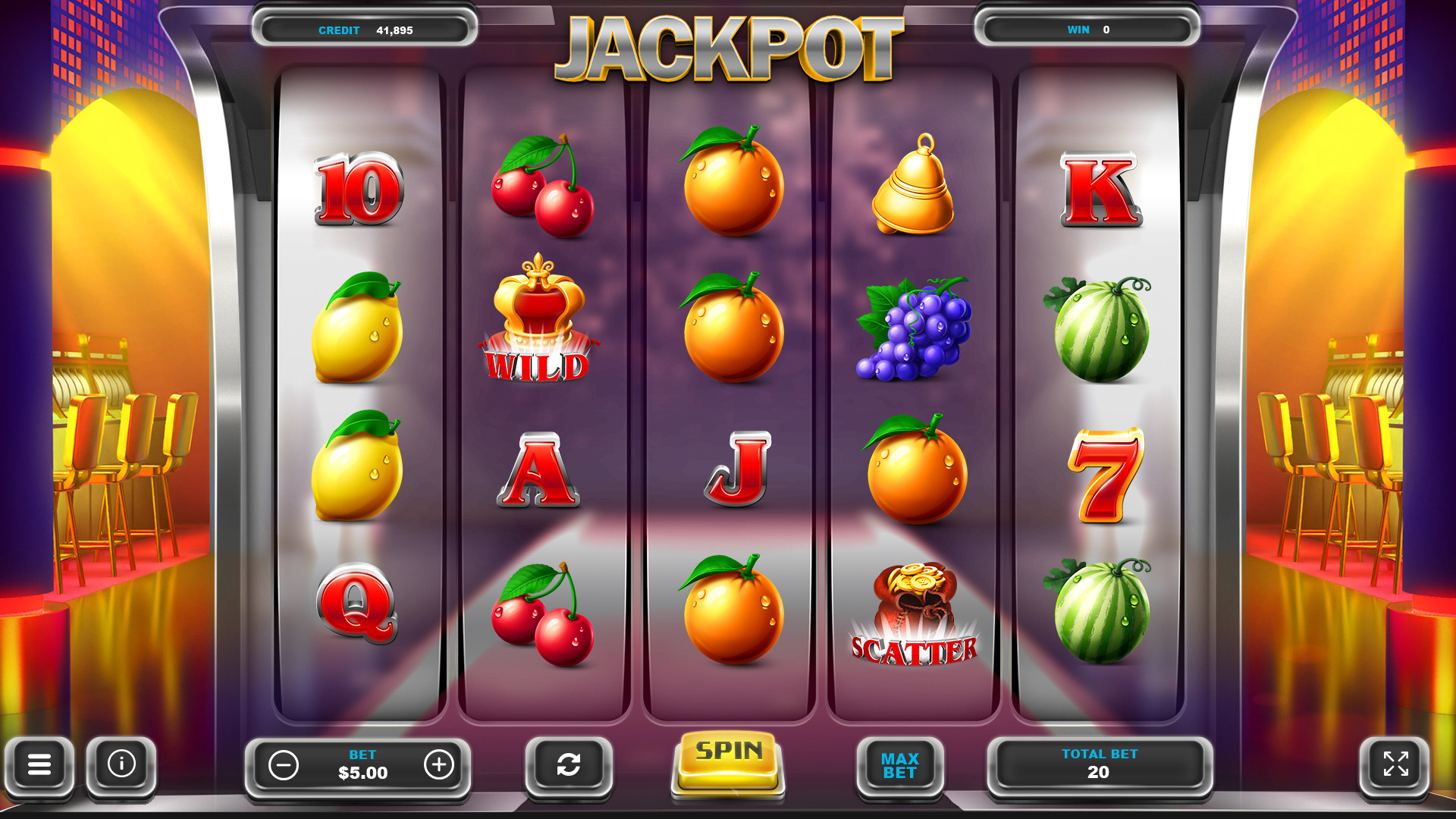This screenshot has width=1456, height=819.
Task: Click the red J symbol
Action: pyautogui.click(x=738, y=469)
